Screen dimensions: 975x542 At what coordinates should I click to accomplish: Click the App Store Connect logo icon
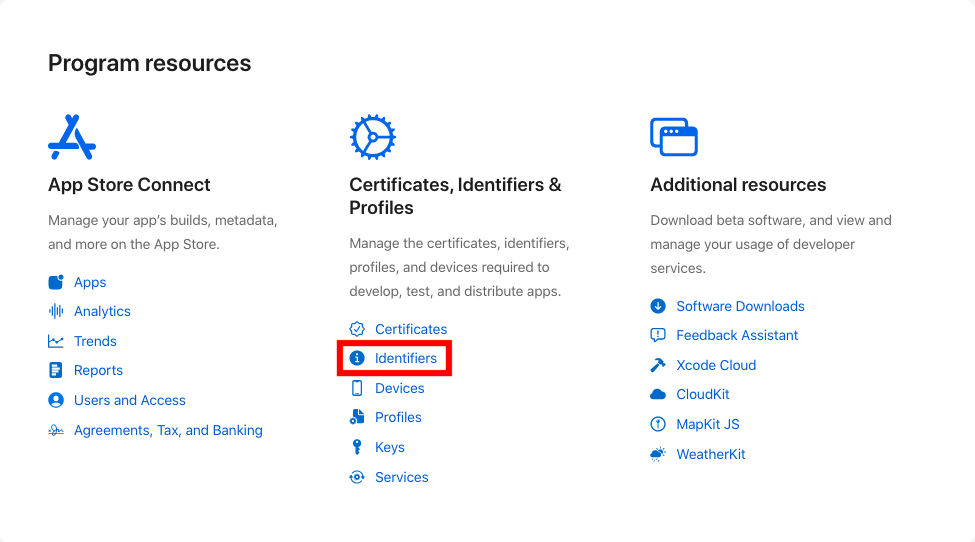pos(72,137)
